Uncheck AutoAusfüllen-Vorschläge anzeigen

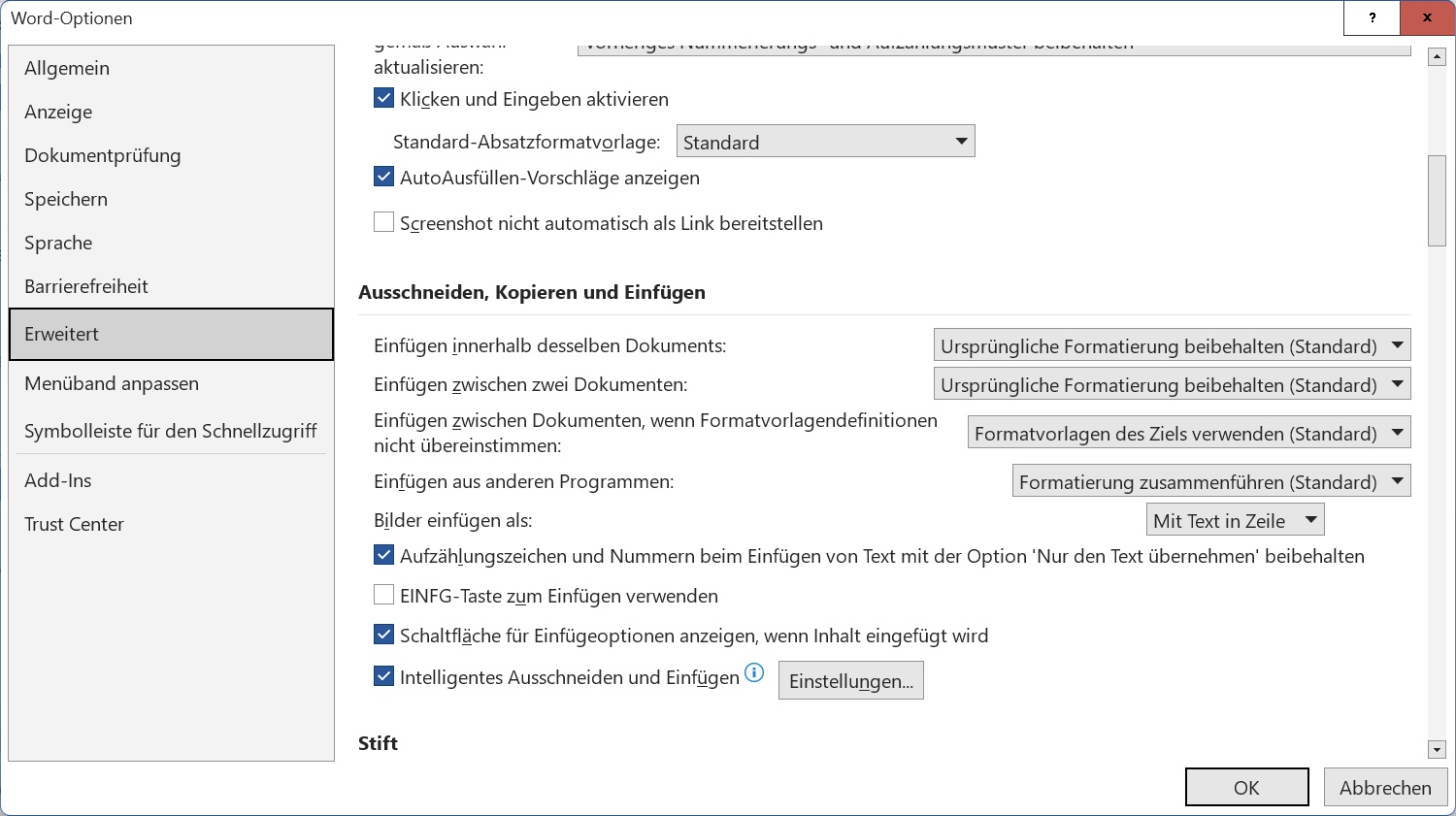(383, 176)
